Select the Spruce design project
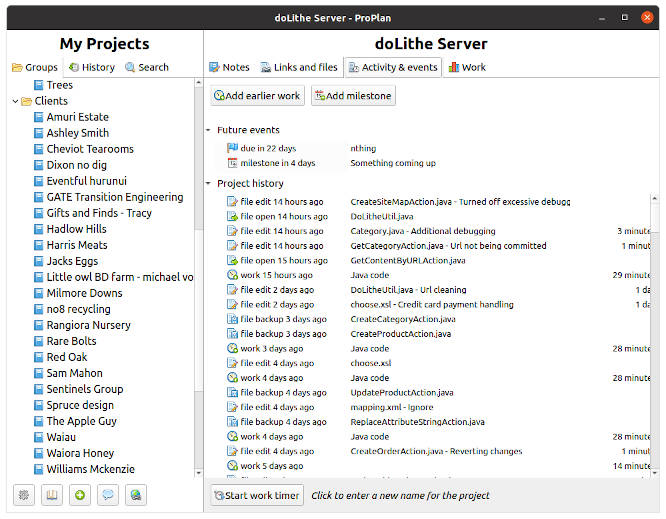666x519 pixels. pos(80,405)
